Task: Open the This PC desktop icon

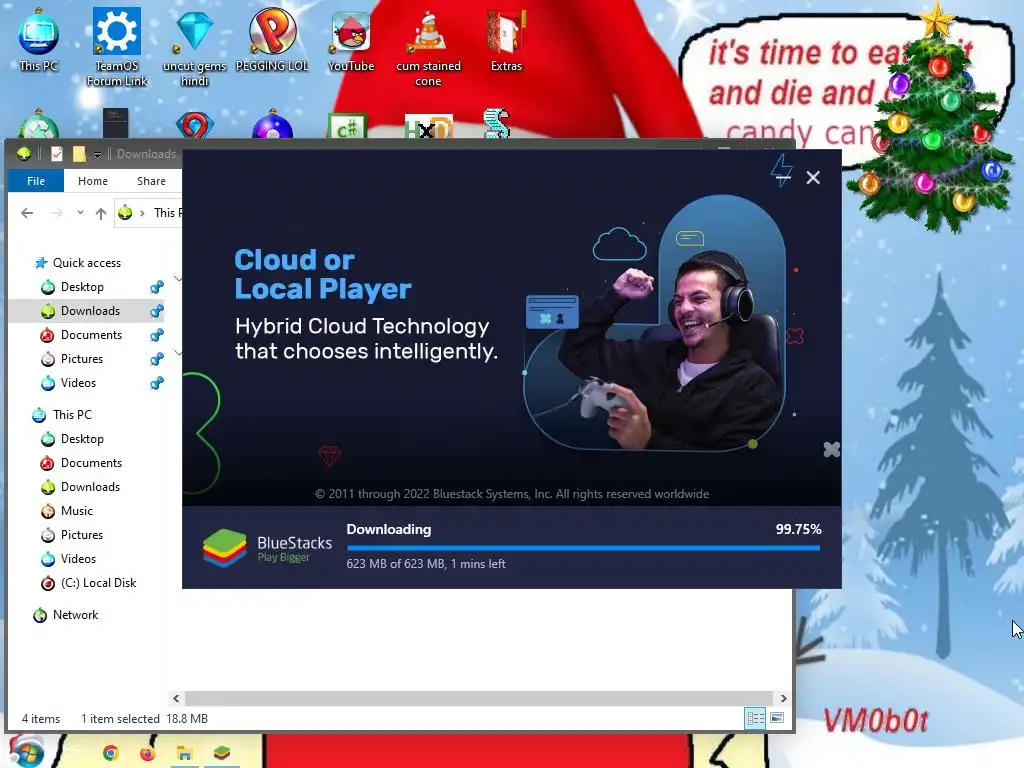Action: pyautogui.click(x=39, y=40)
